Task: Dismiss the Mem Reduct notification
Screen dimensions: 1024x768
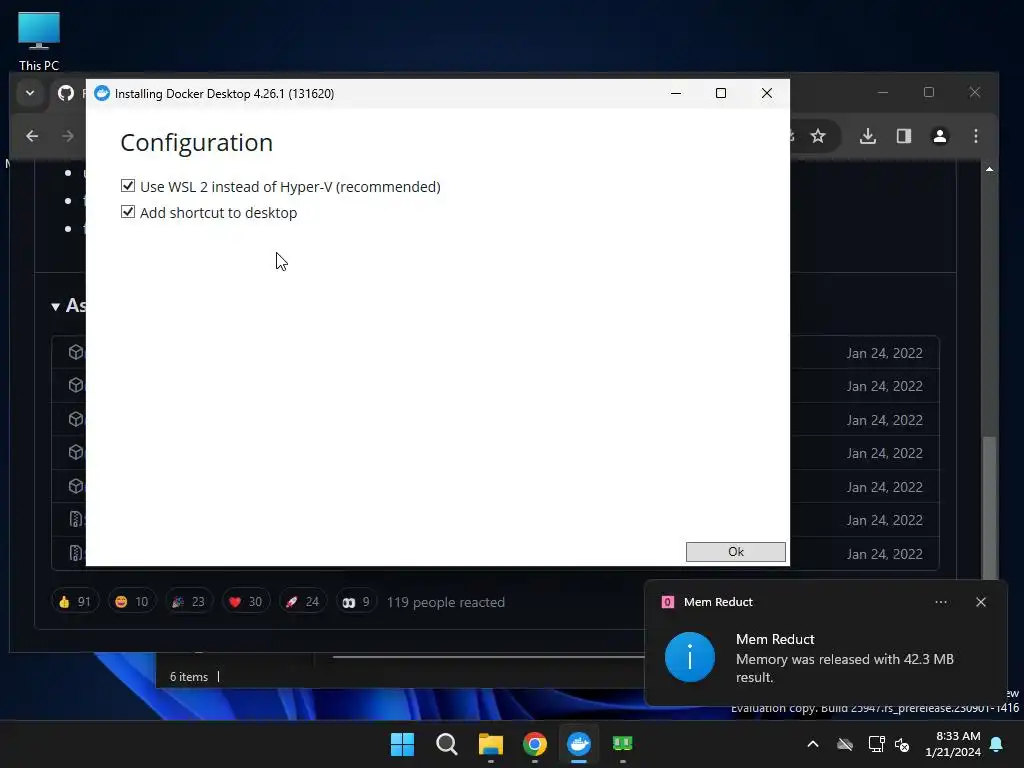Action: click(x=981, y=602)
